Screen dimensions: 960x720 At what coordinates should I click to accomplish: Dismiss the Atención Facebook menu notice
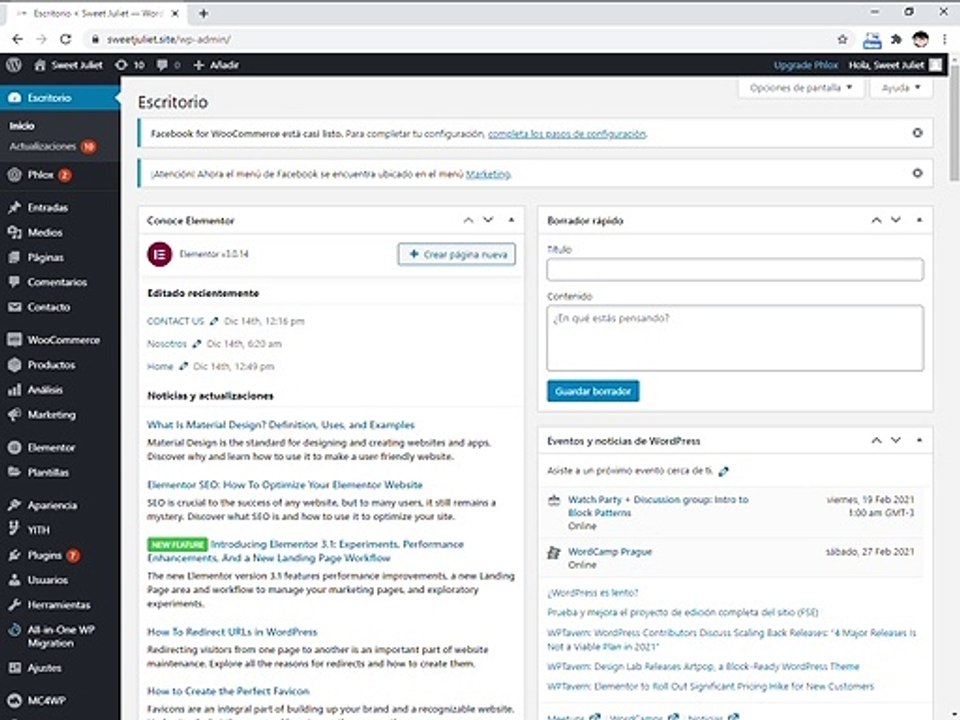pyautogui.click(x=917, y=173)
